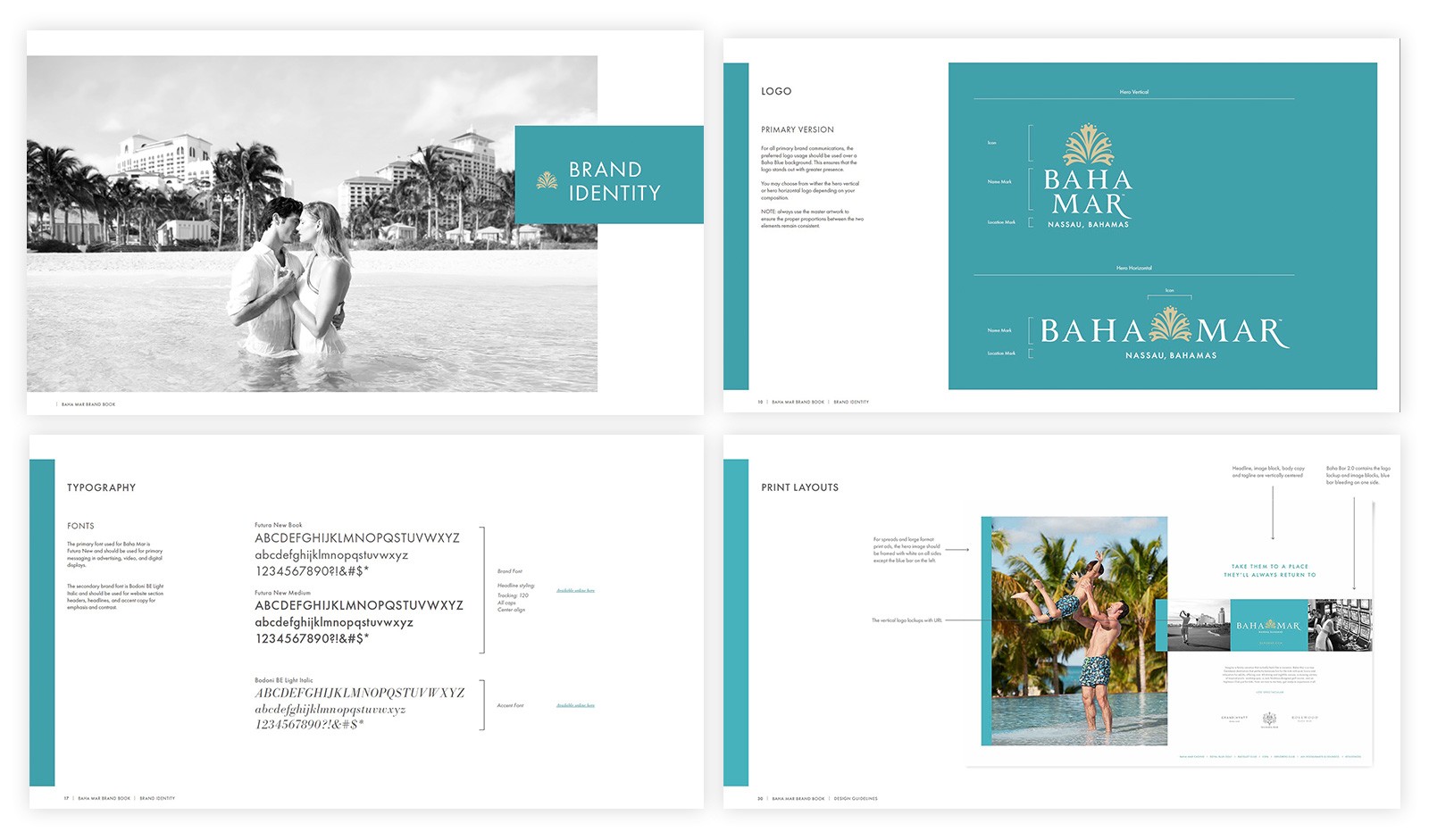Click the 'NOTE: always use the master artwork' paragraph
The height and width of the screenshot is (840, 1429).
(x=812, y=219)
